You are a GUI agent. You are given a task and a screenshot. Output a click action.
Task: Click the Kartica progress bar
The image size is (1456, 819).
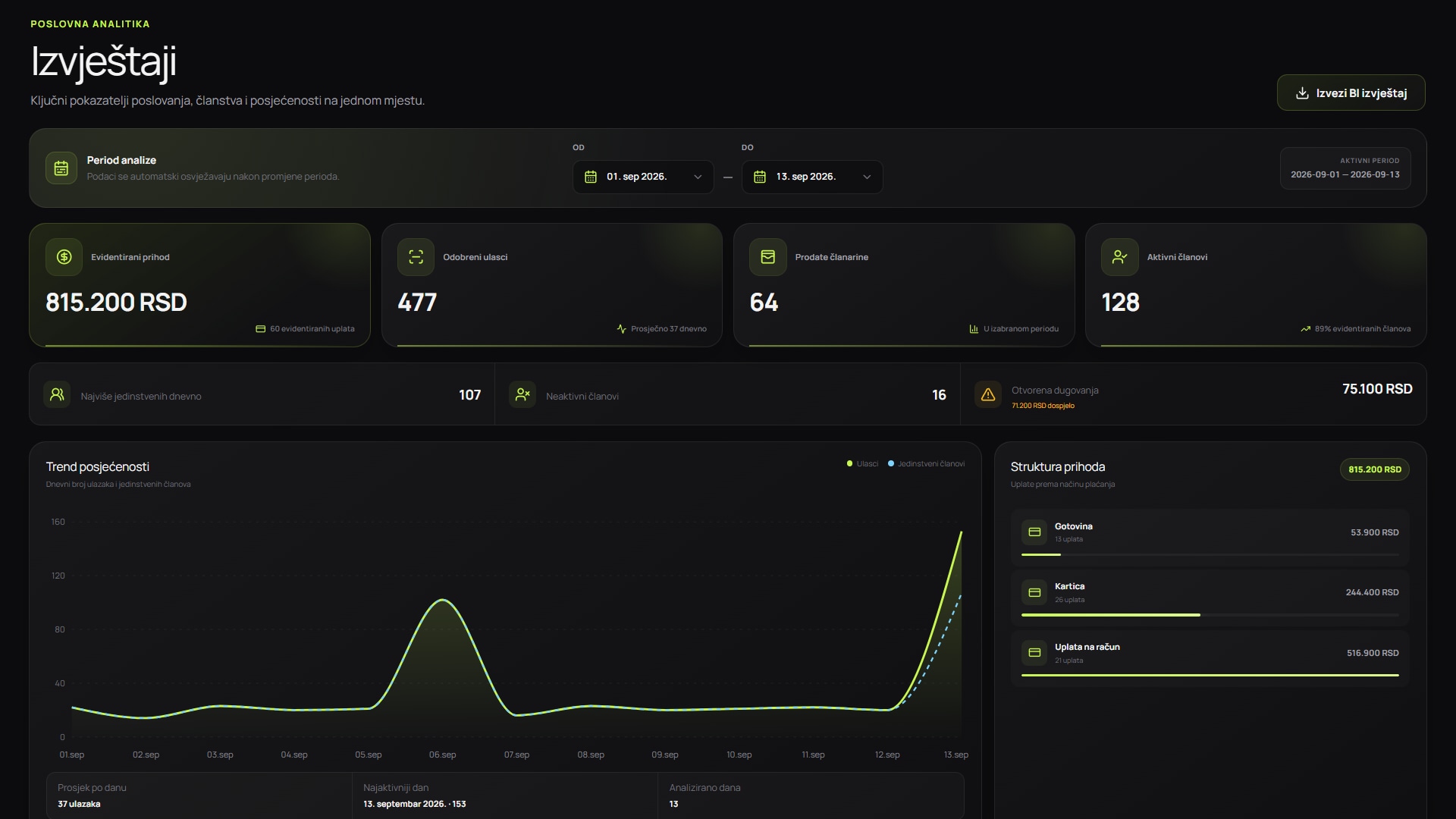click(1210, 615)
